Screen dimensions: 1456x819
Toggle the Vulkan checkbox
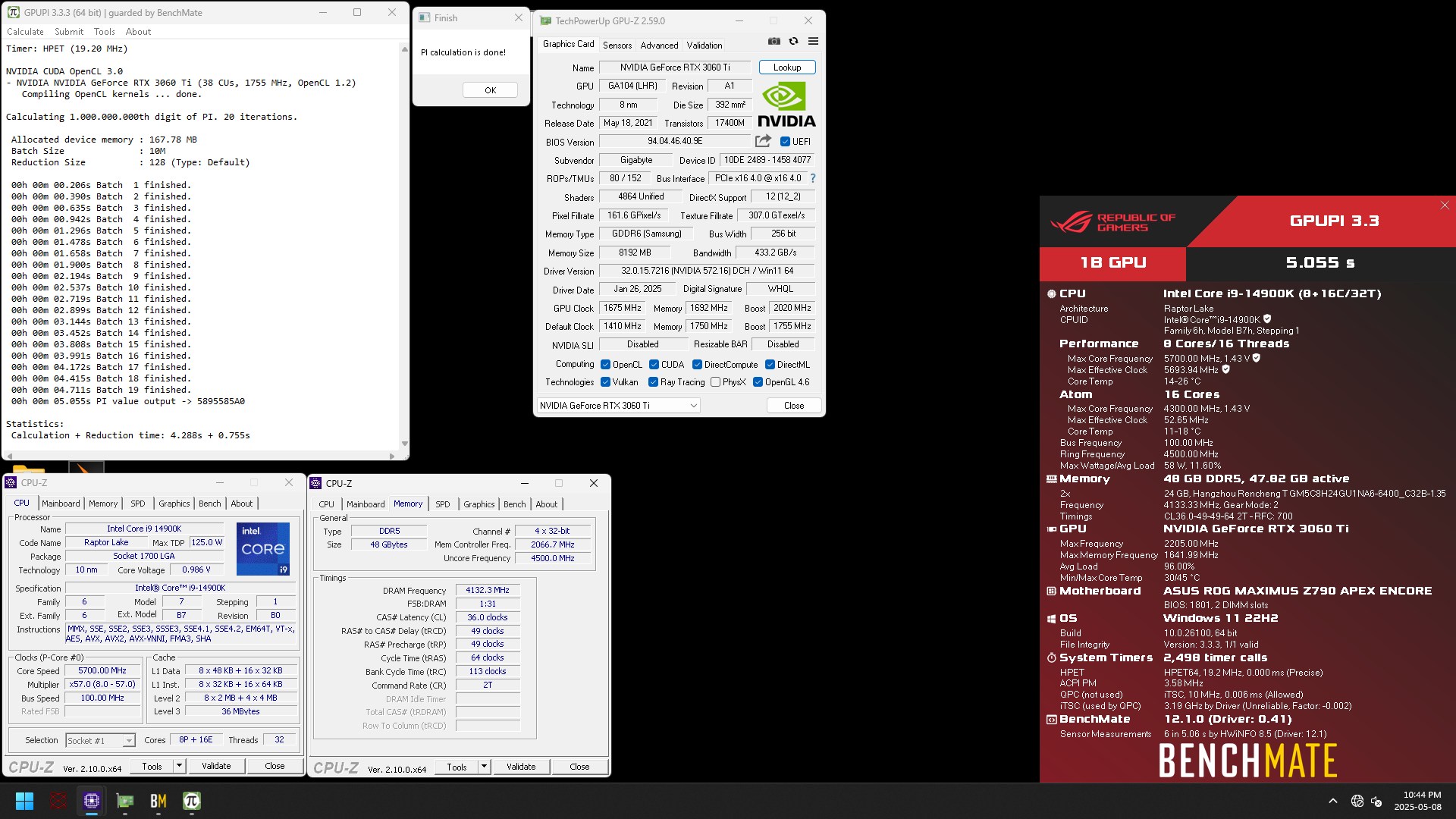tap(605, 382)
